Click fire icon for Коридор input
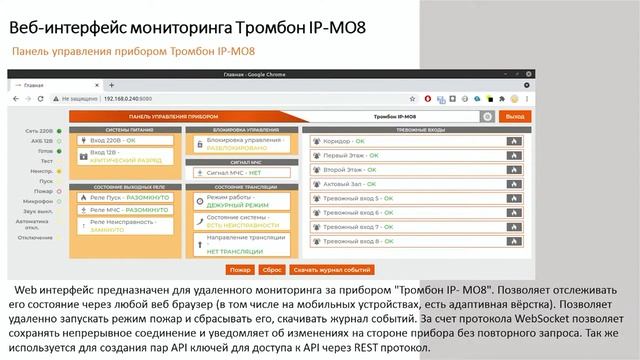This screenshot has height=360, width=640. tap(514, 141)
